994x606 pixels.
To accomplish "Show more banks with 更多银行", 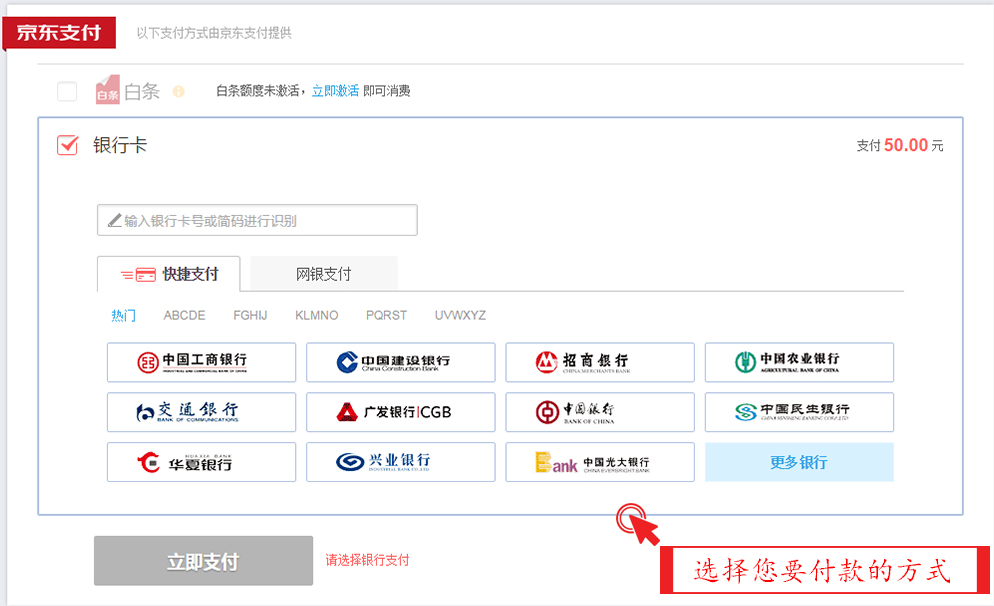I will (799, 462).
